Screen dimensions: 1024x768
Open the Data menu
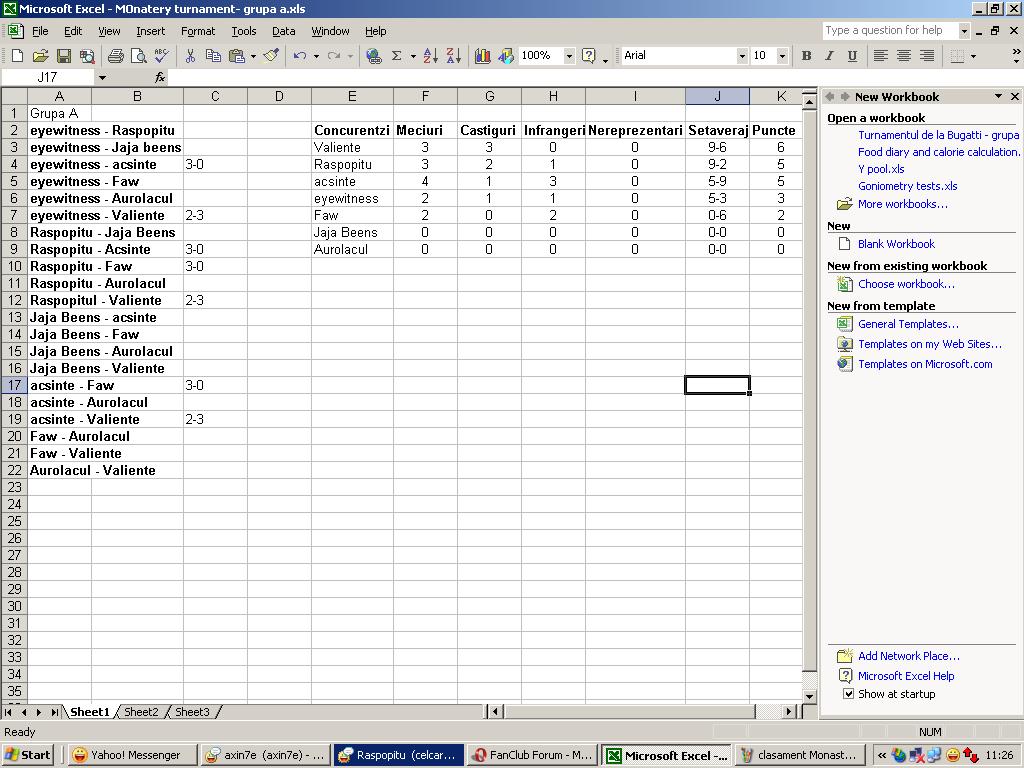click(x=283, y=31)
